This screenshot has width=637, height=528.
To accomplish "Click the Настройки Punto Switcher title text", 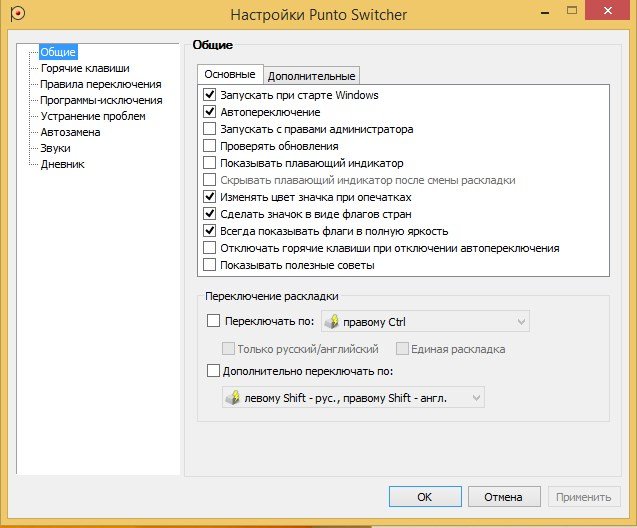I will (318, 15).
